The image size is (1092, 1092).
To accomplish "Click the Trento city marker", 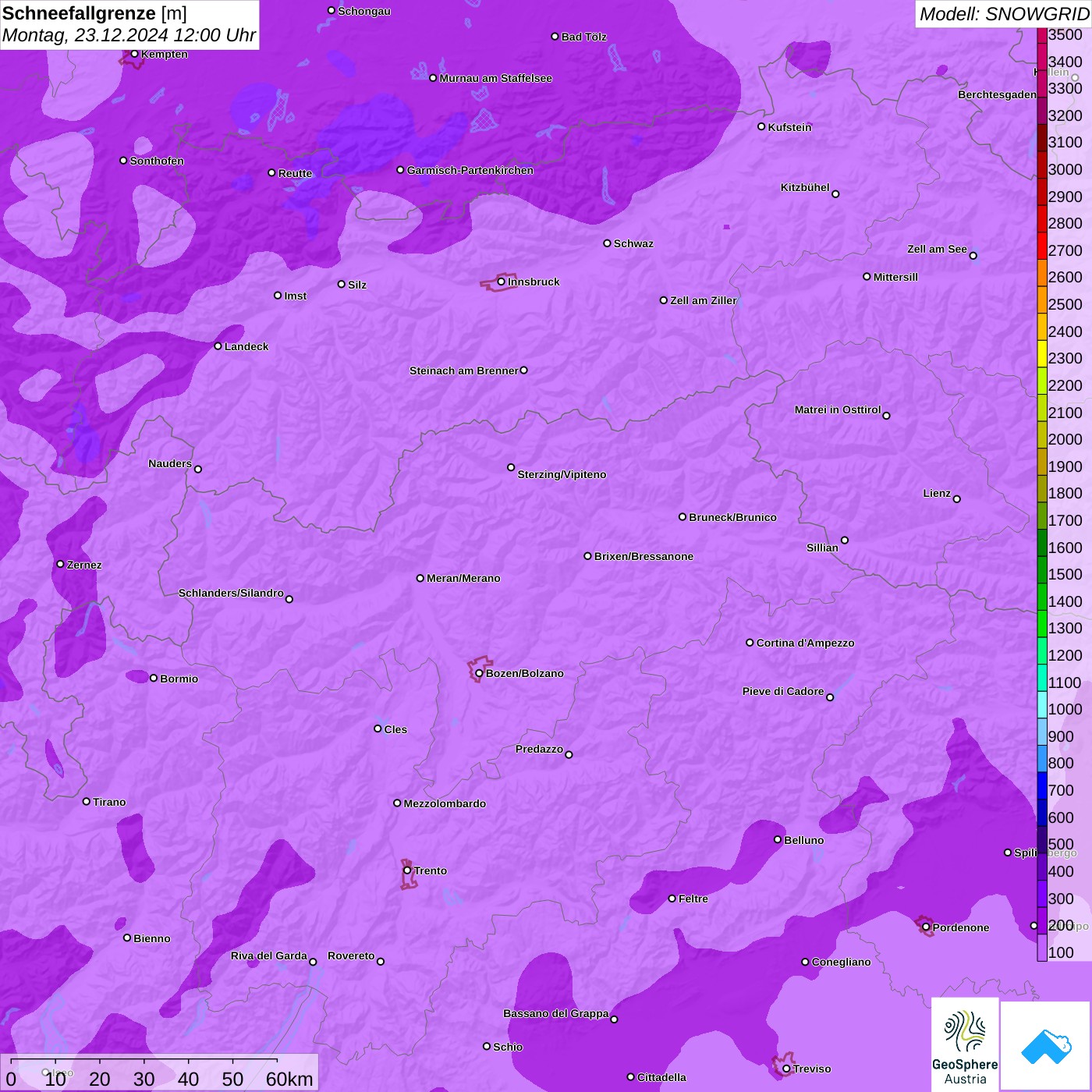I will (407, 870).
